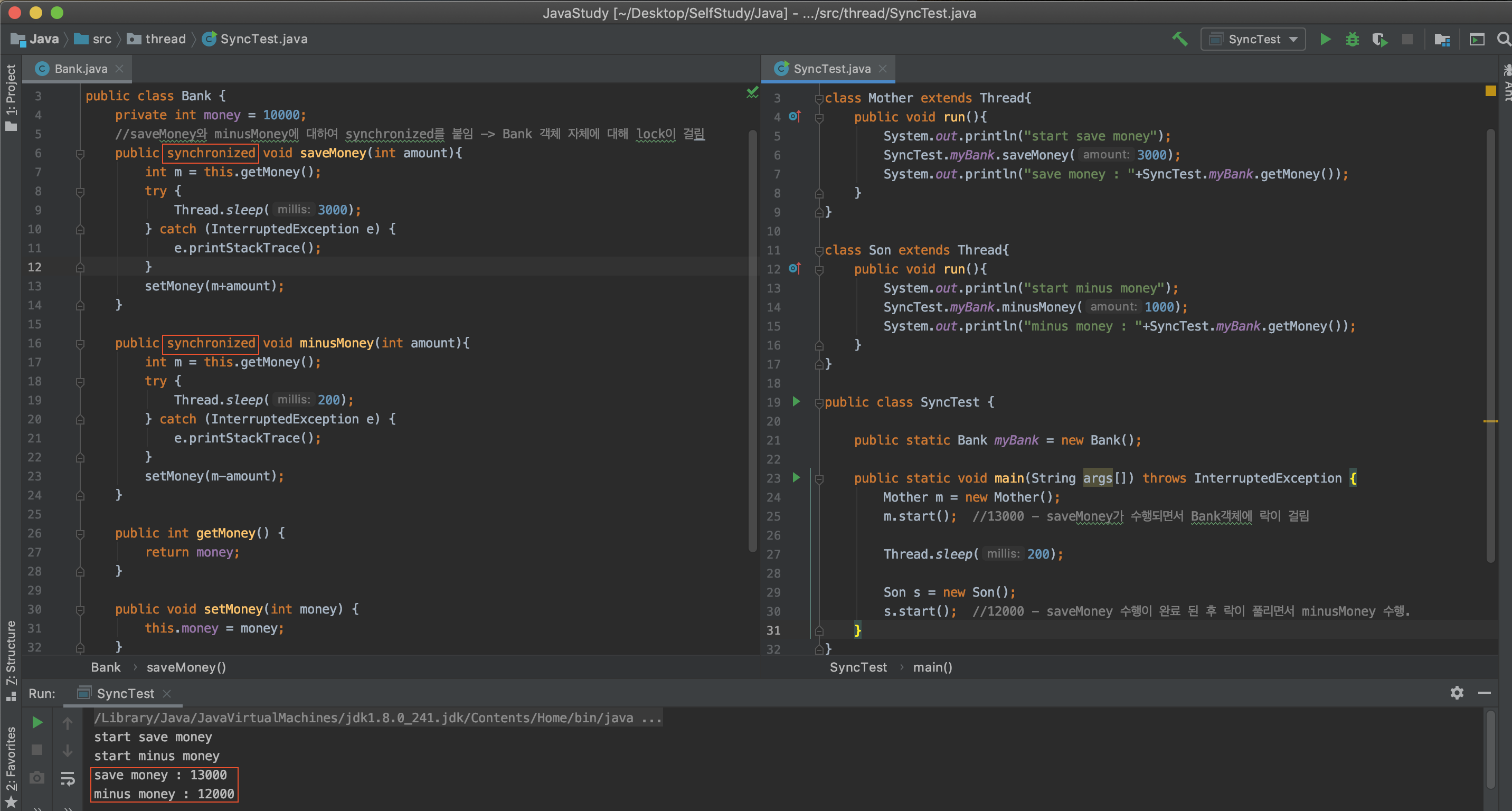Click run gutter arrow beside main method
This screenshot has height=811, width=1512.
(796, 478)
